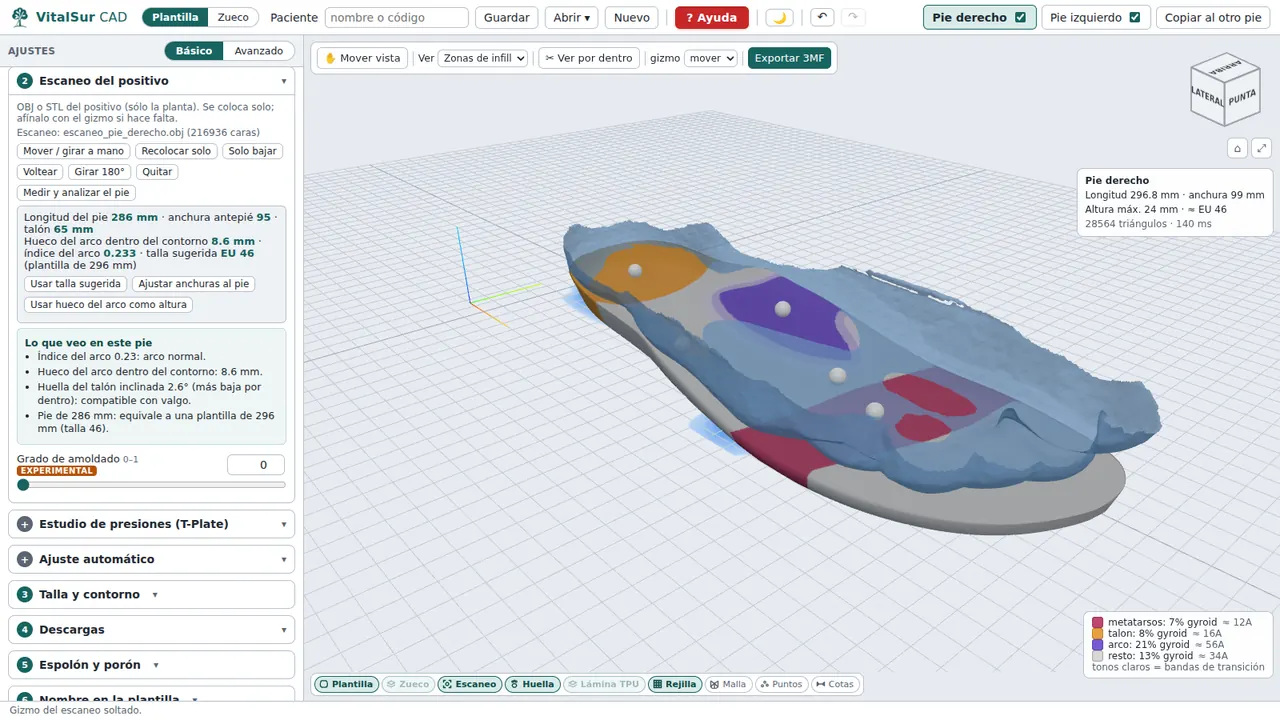
Task: Toggle dark mode moon icon
Action: [x=780, y=18]
